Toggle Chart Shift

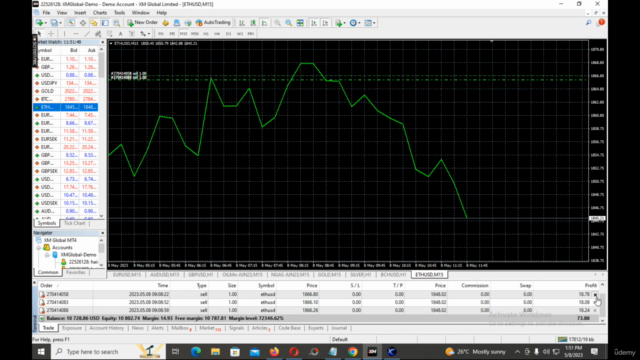point(325,22)
